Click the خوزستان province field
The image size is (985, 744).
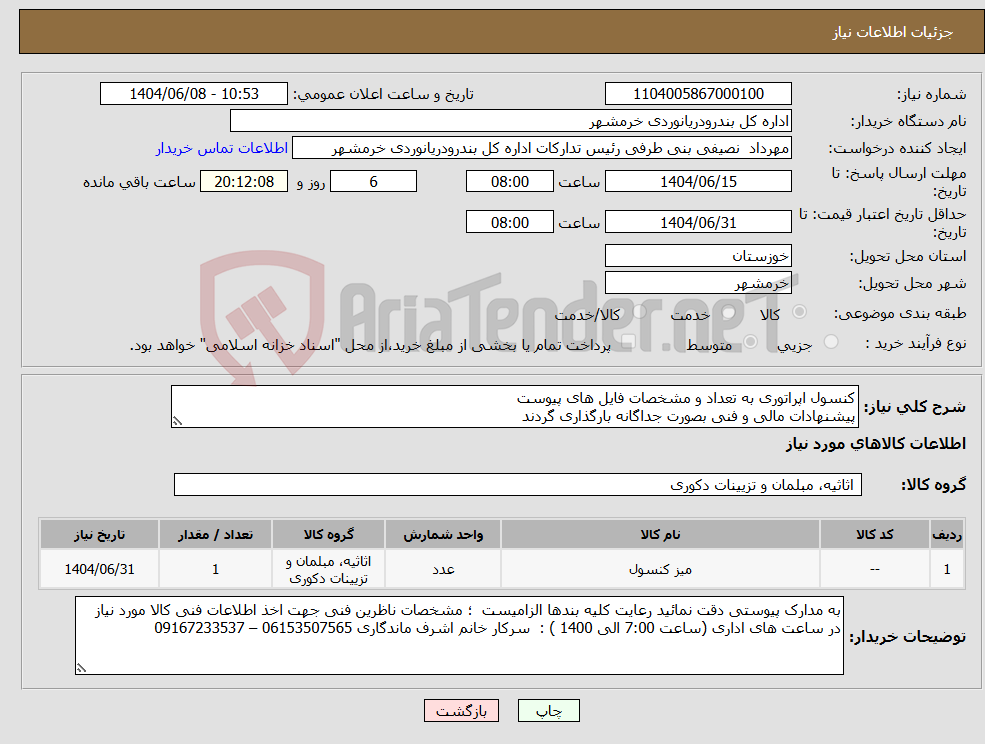698,256
